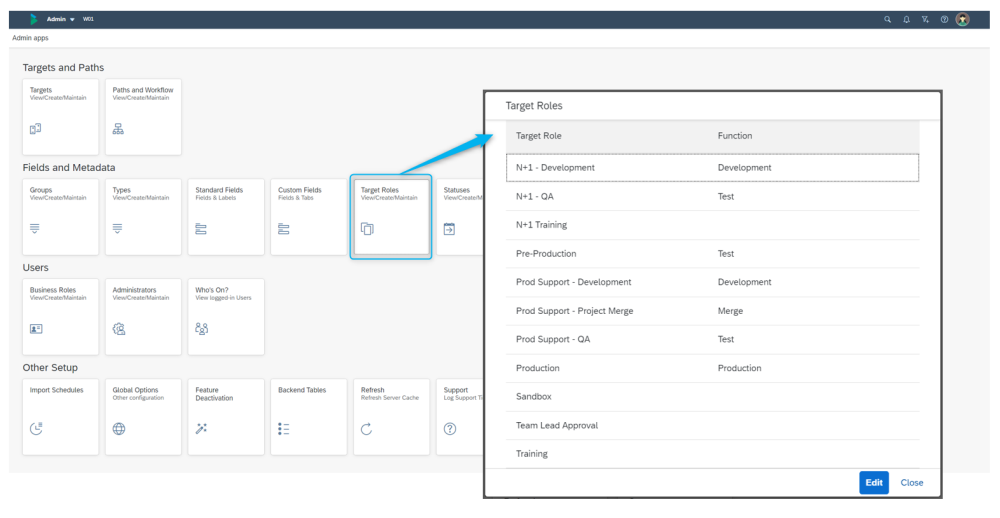
Task: Open the Support tile
Action: (x=460, y=417)
